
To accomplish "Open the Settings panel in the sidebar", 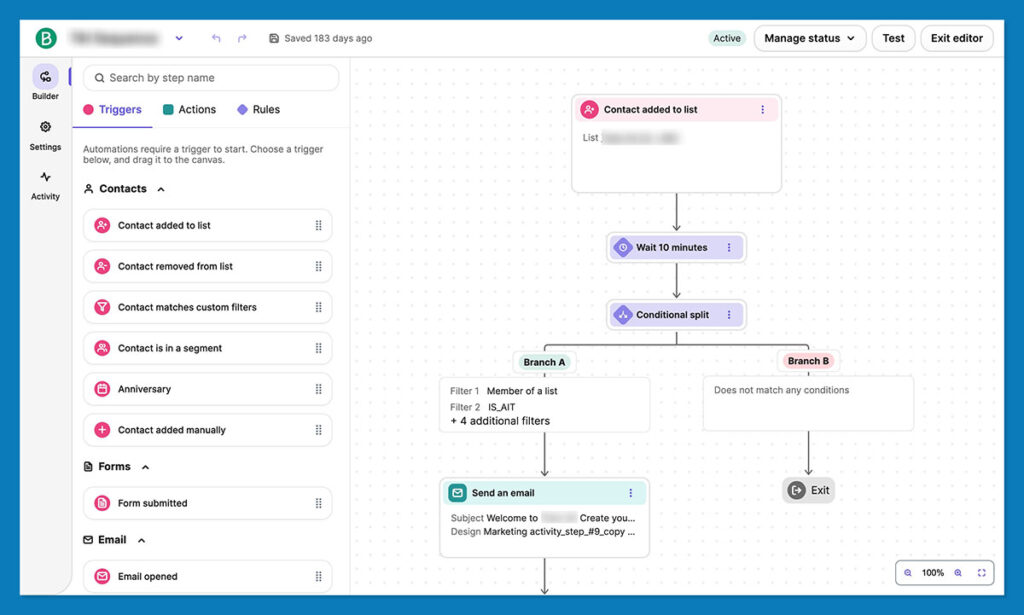I will (x=45, y=133).
